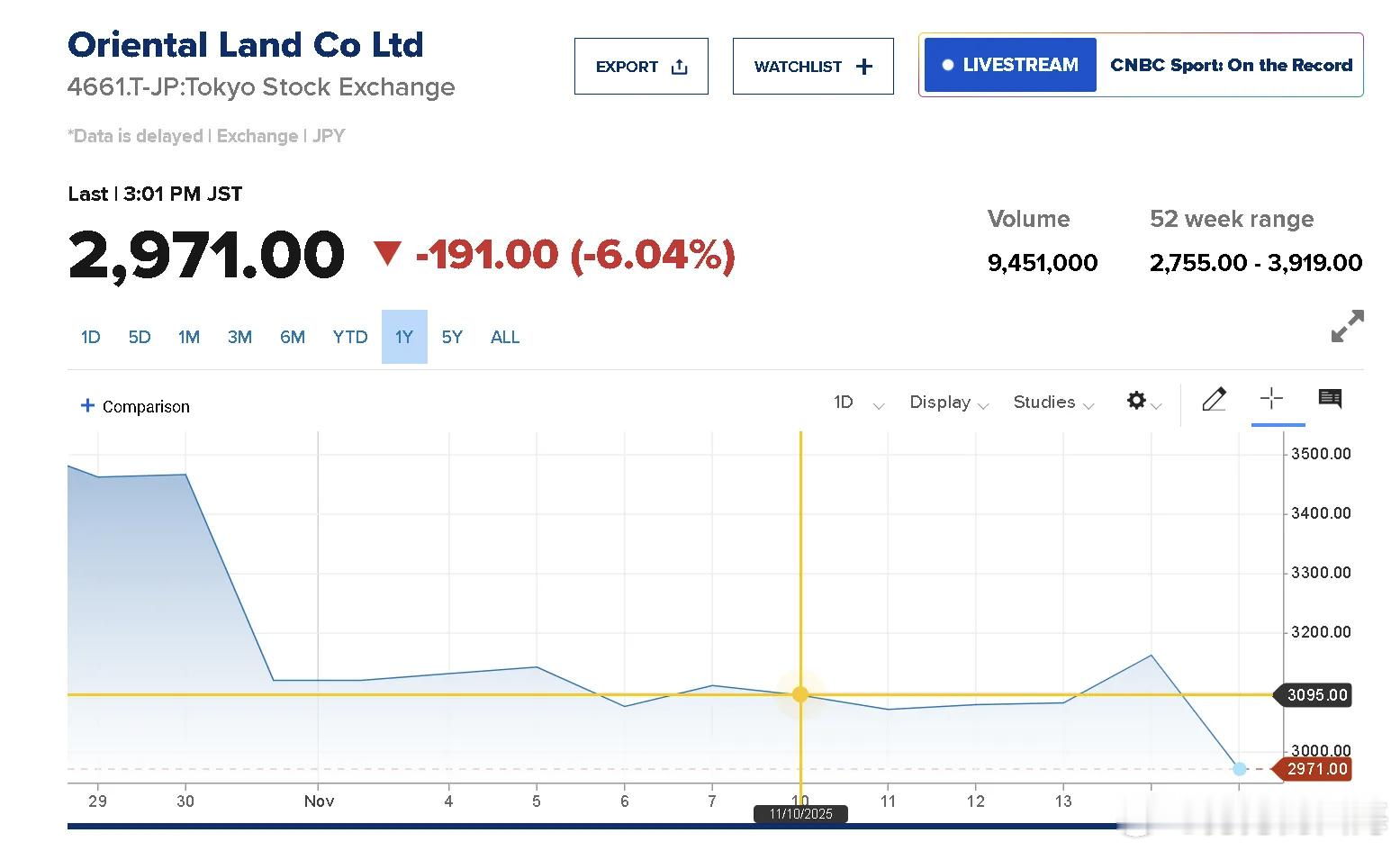This screenshot has height=851, width=1400.
Task: Select the pencil drawing tool
Action: 1214,399
